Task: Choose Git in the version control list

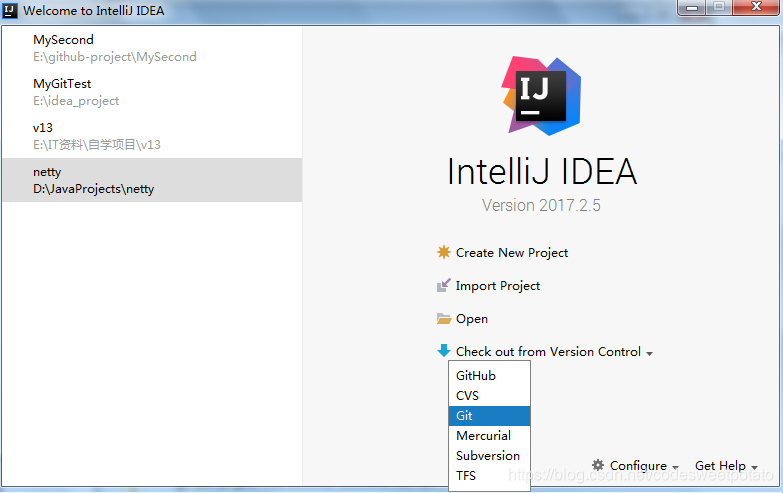Action: point(489,416)
